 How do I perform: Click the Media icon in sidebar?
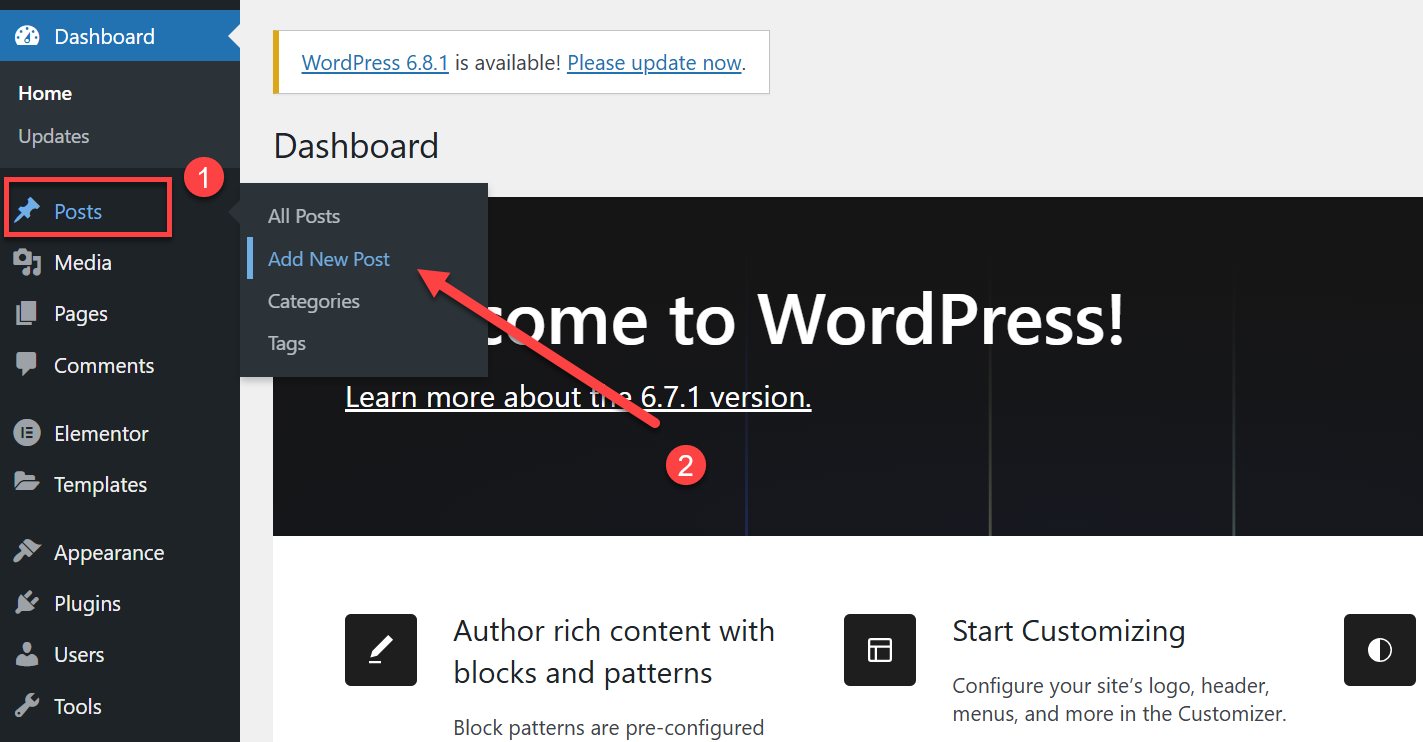click(27, 263)
